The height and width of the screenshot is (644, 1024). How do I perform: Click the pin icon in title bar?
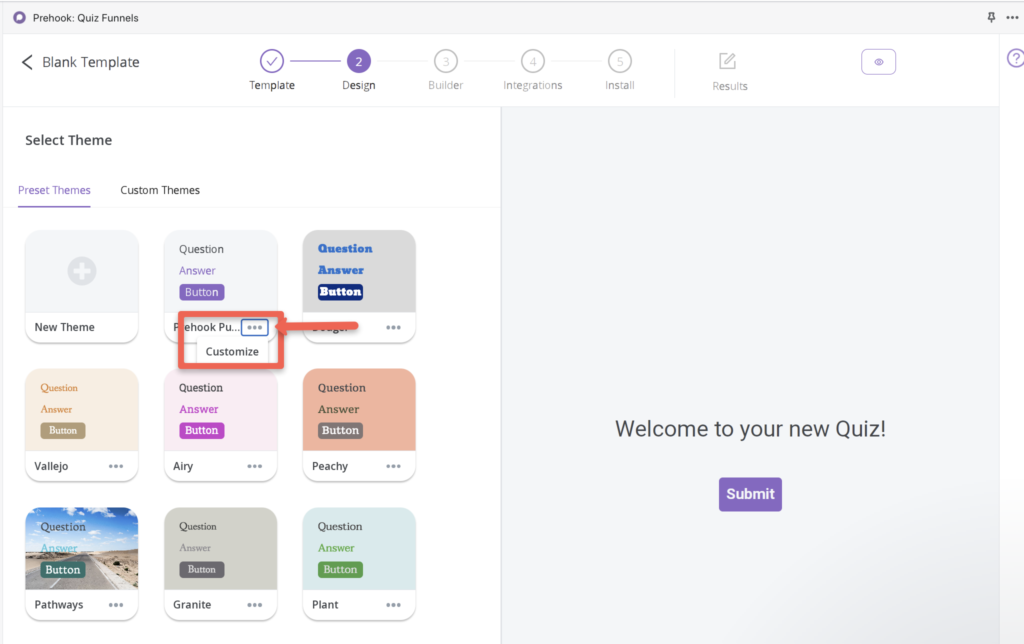(x=991, y=18)
